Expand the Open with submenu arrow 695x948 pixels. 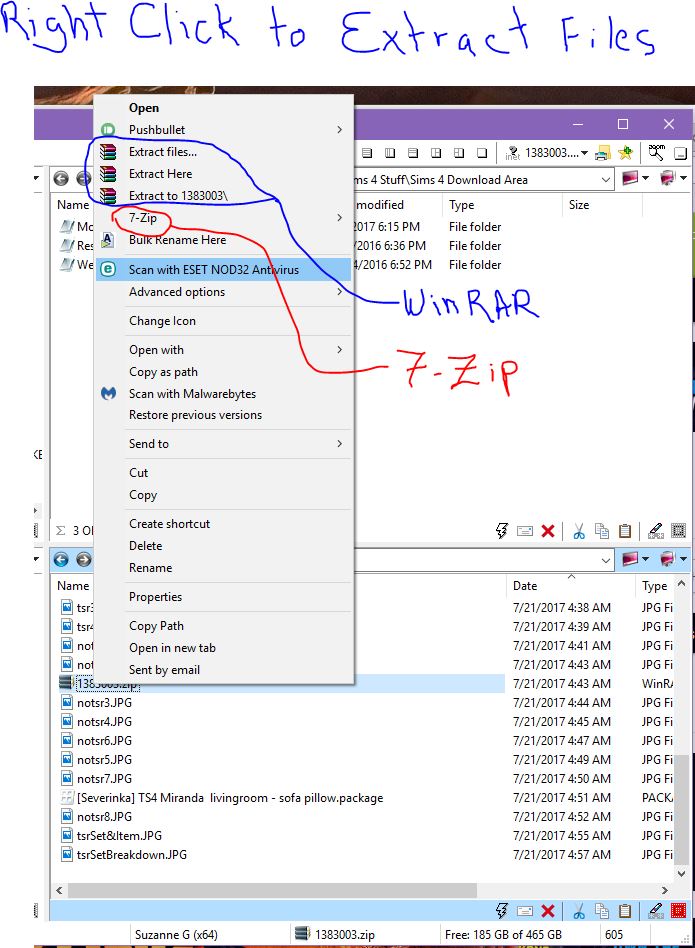point(340,349)
